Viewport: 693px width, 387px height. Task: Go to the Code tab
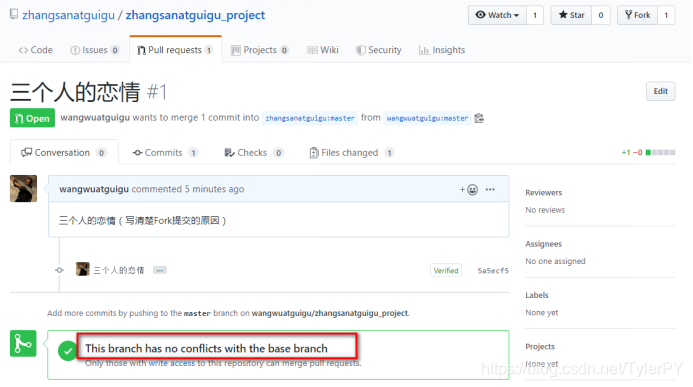pos(35,50)
